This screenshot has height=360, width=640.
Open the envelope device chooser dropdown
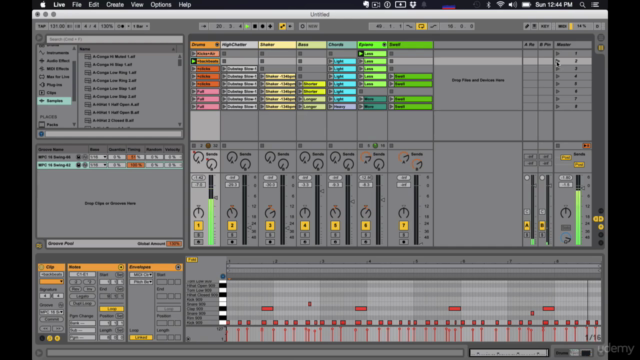(x=141, y=275)
